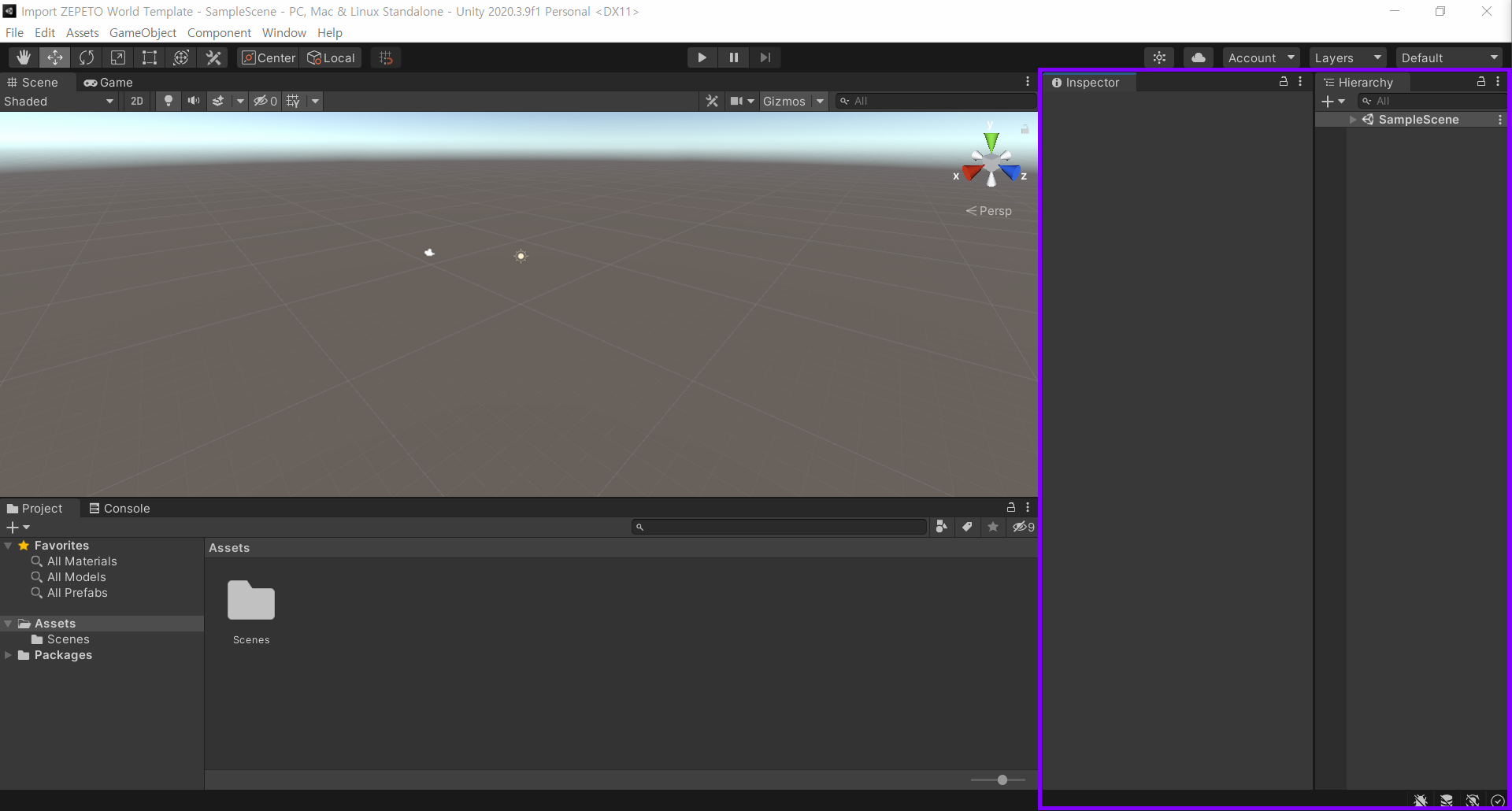Toggle hidden packages visibility count

(x=1024, y=527)
